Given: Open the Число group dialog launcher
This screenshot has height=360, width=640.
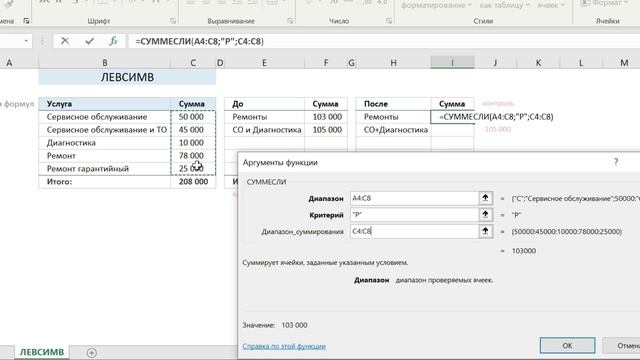Looking at the screenshot, I should (x=389, y=21).
